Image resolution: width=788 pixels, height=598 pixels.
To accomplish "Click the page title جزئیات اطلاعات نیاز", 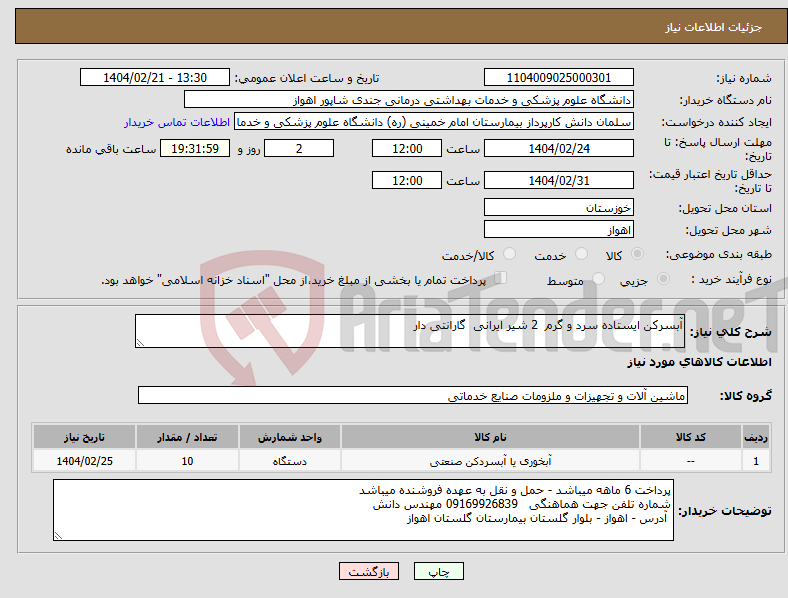I will [714, 27].
